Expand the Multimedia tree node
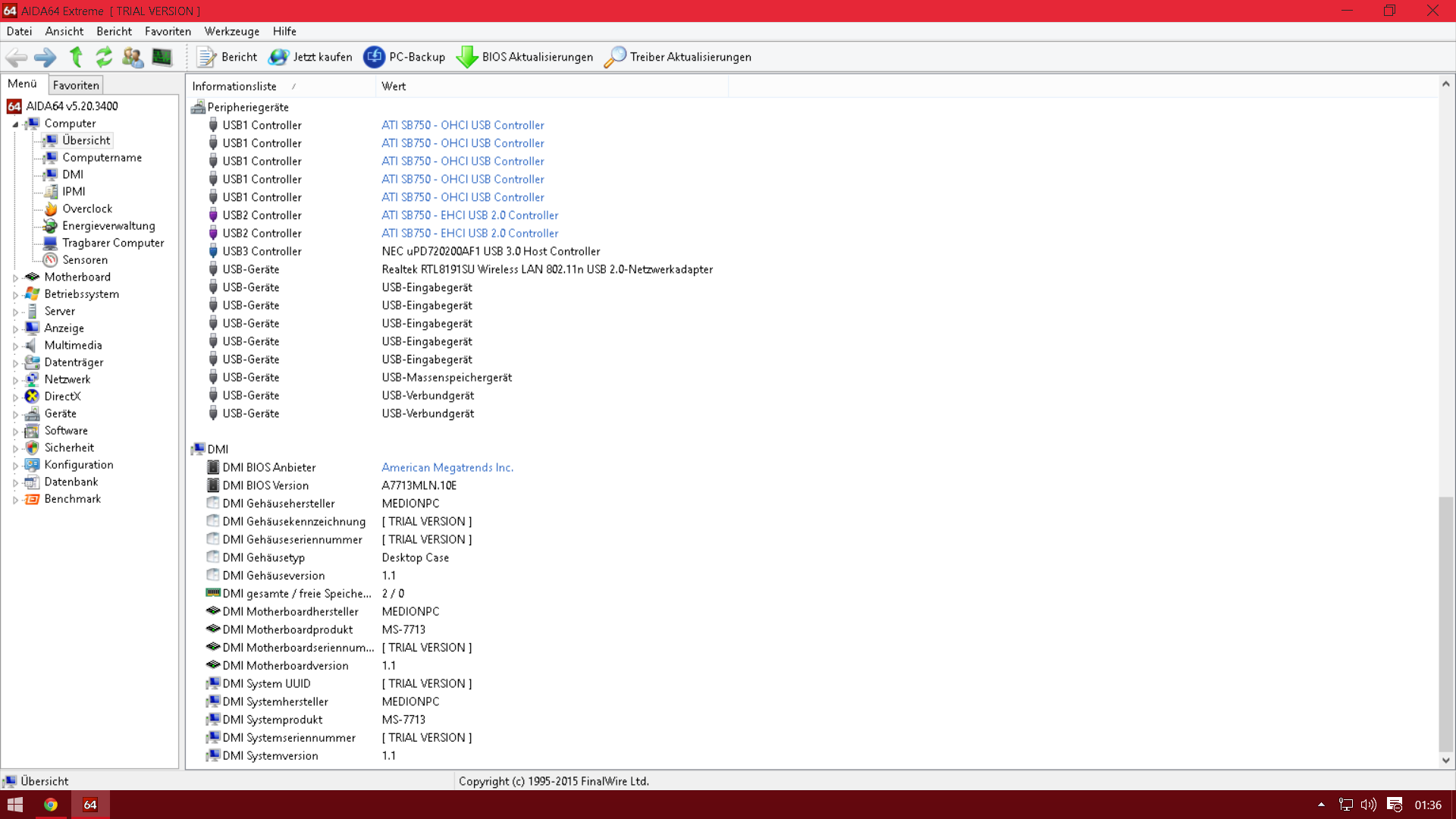 coord(15,346)
